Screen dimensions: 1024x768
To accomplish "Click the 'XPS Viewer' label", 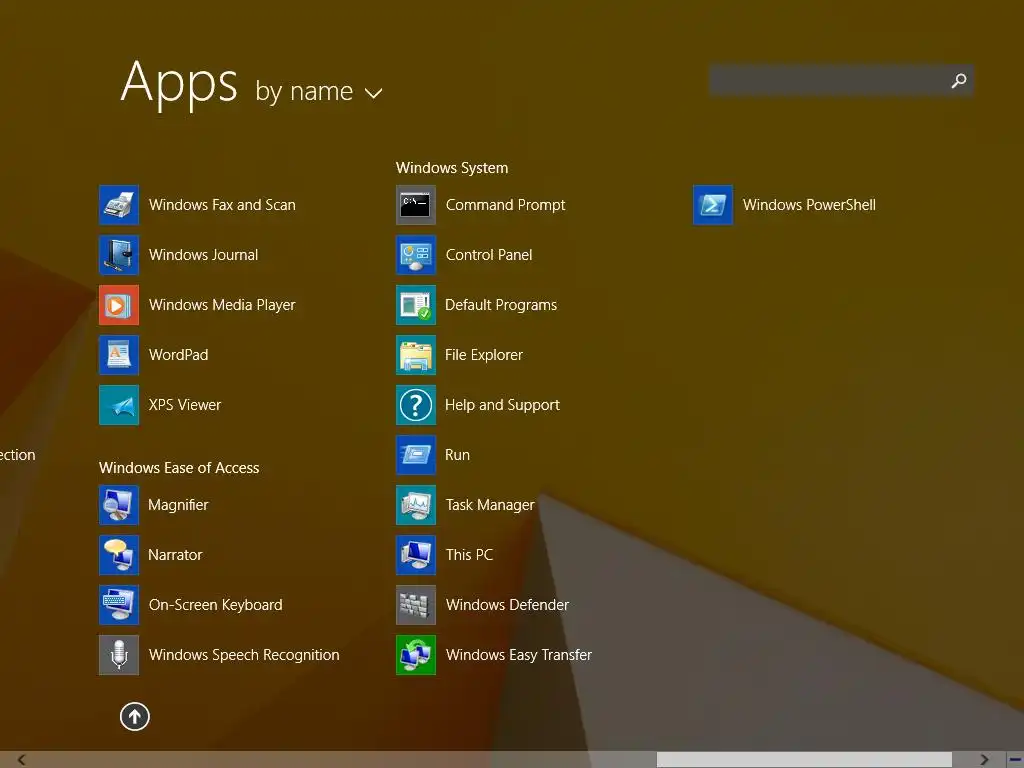I will [185, 405].
